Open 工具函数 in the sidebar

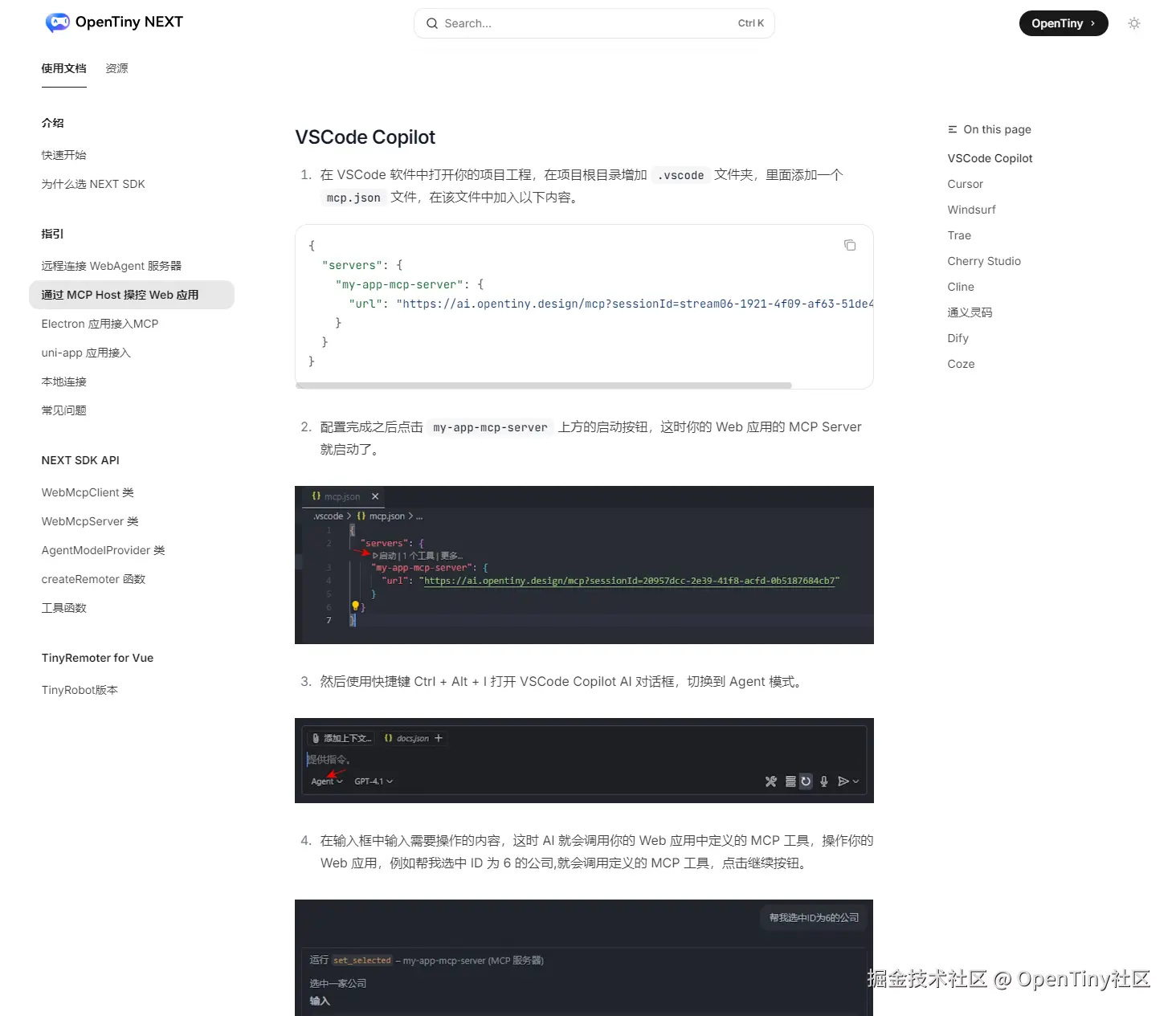coord(64,608)
